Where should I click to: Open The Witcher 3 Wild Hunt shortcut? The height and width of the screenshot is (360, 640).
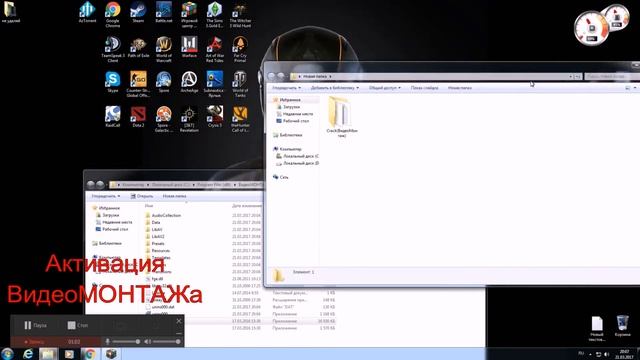(x=240, y=14)
